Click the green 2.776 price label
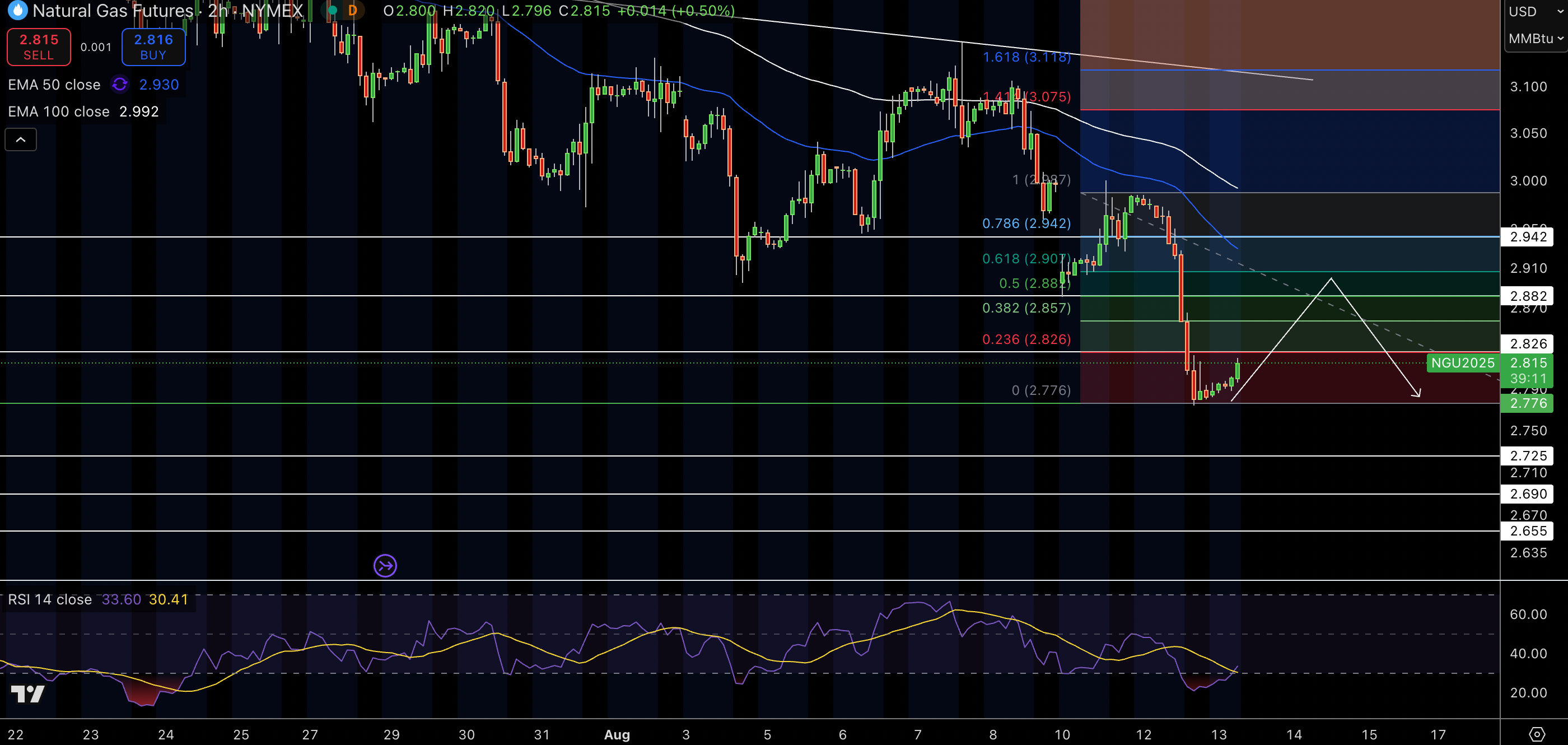Screen dimensions: 1568x745 click(x=1528, y=403)
